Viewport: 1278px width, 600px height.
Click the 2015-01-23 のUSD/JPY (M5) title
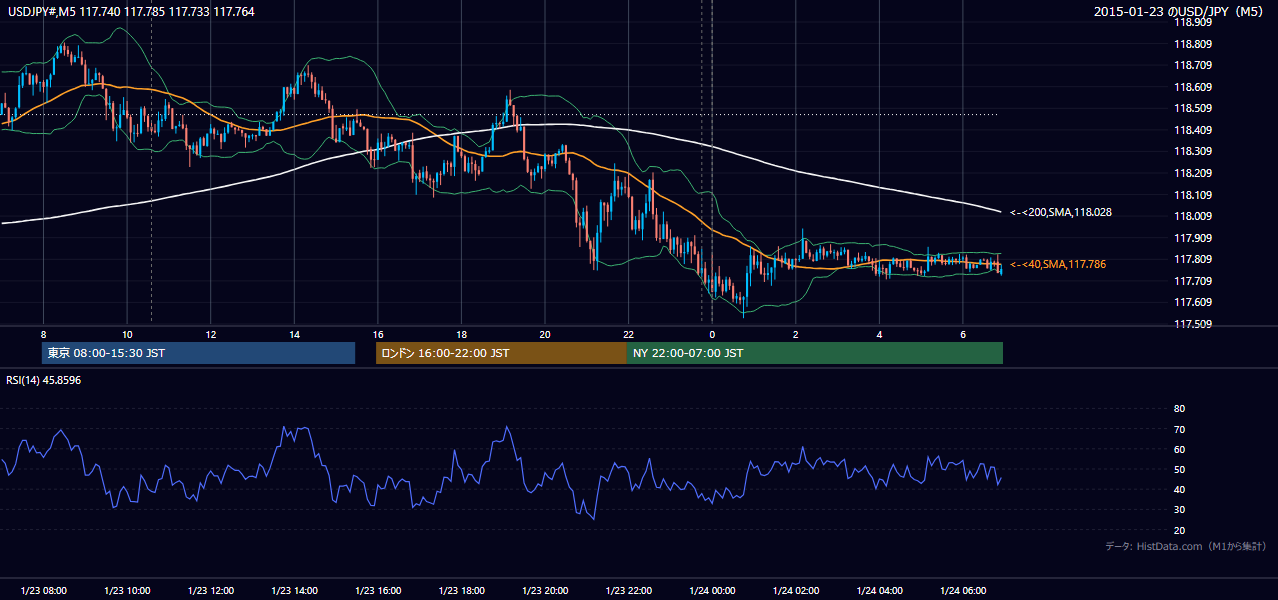[x=1180, y=11]
